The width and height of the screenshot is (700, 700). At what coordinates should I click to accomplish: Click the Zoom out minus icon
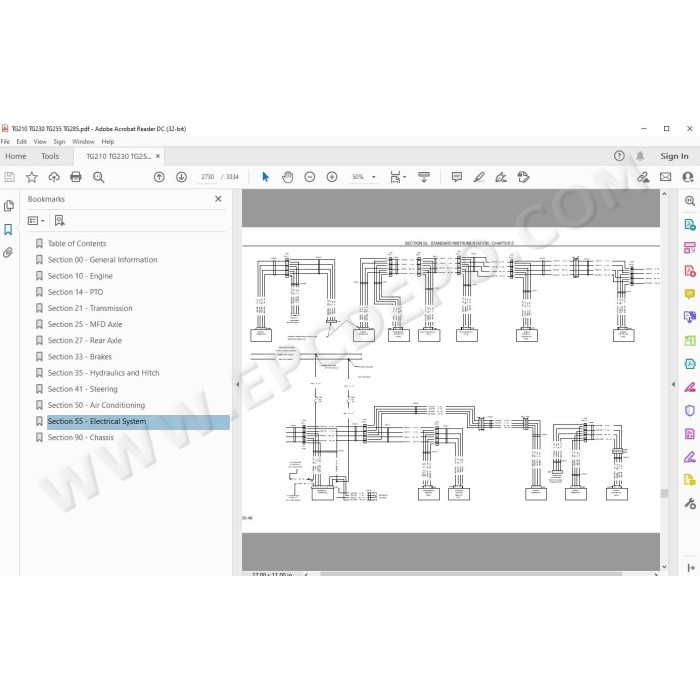click(309, 177)
